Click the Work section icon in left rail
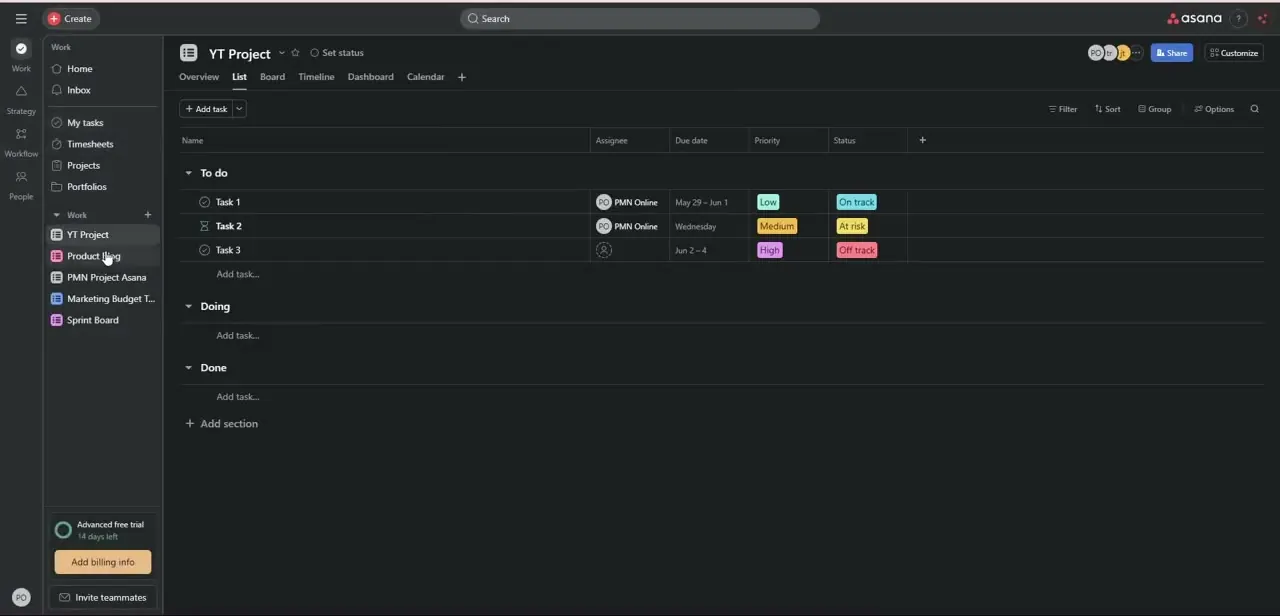 21,49
